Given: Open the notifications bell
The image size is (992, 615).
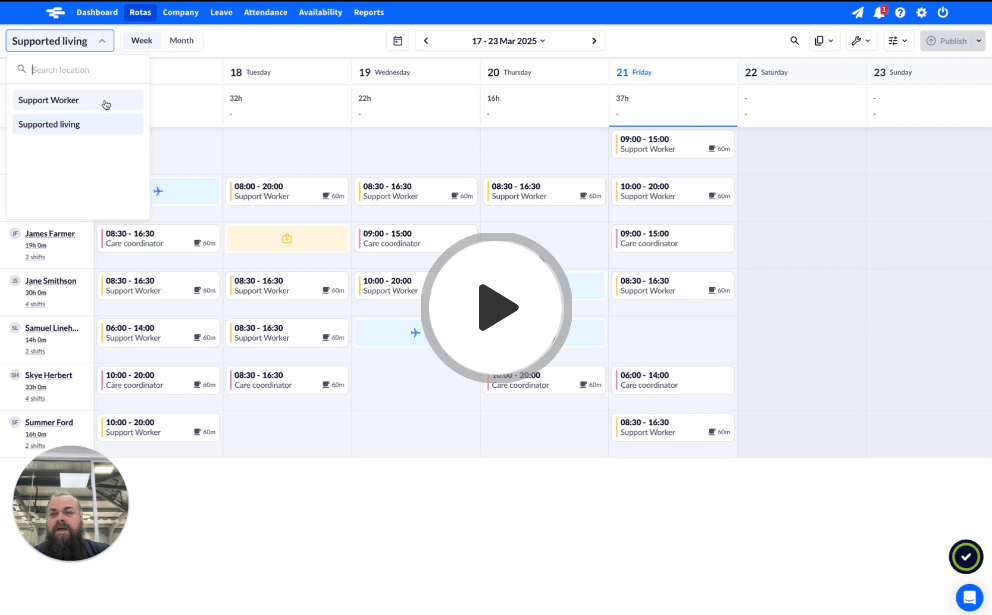Looking at the screenshot, I should tap(879, 13).
